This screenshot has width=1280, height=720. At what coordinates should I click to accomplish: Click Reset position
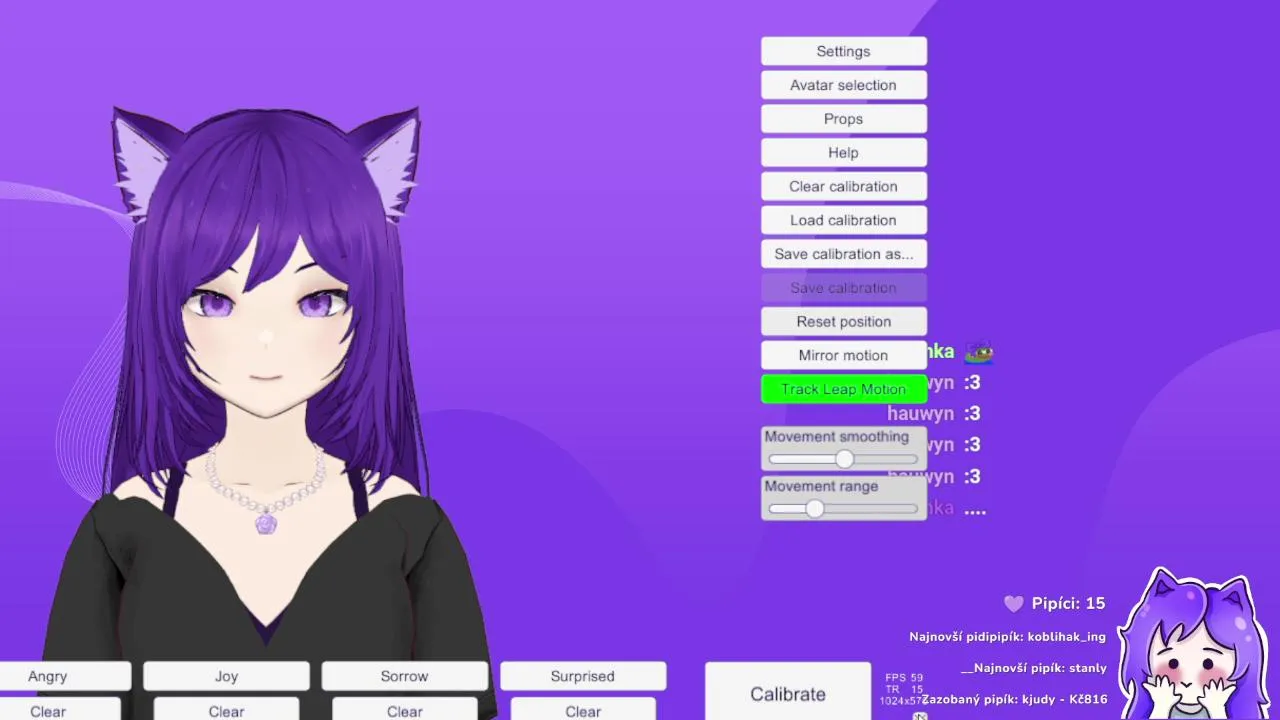coord(843,322)
